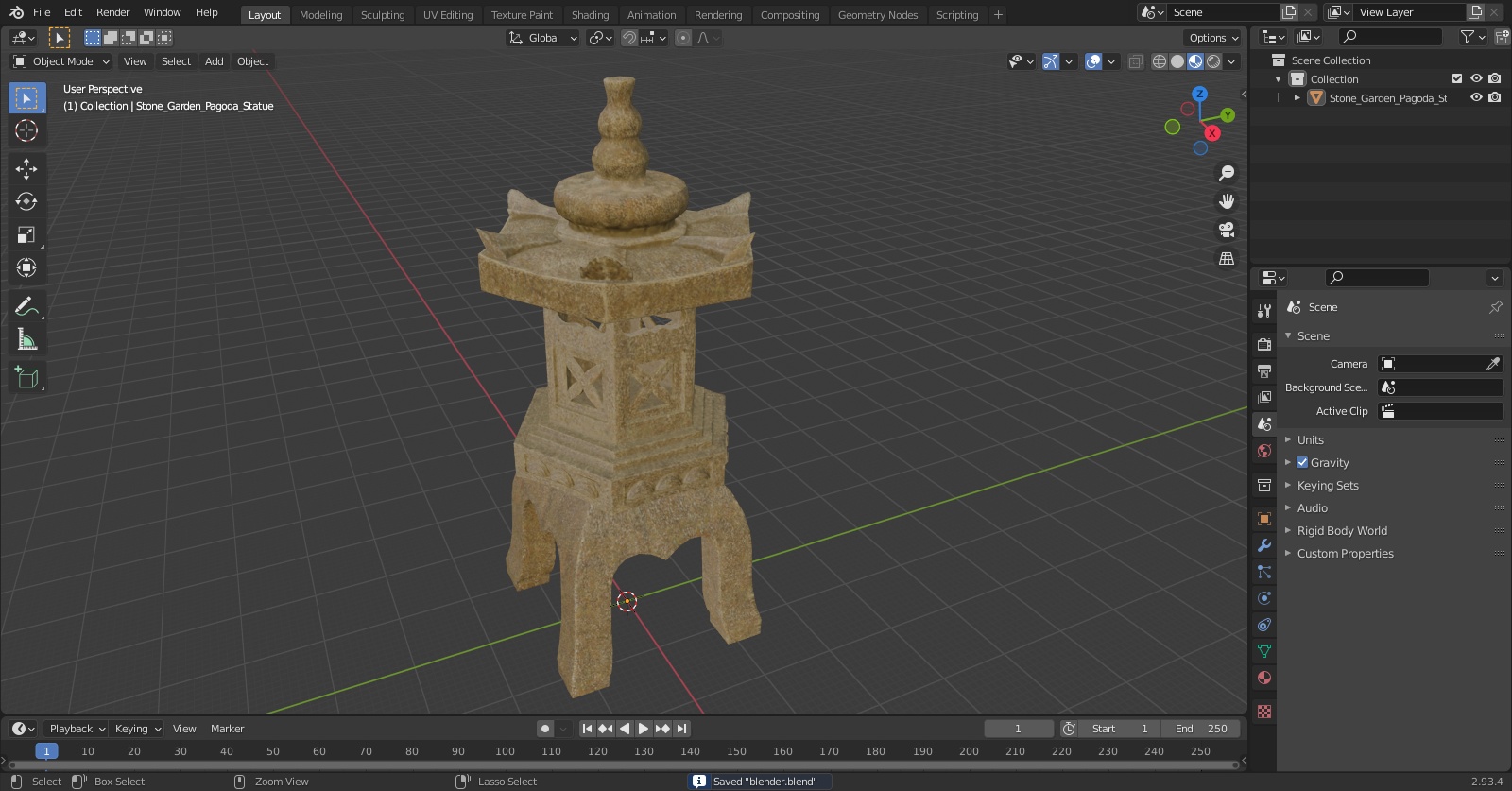Open the Add menu in viewport header
1512x791 pixels.
[x=215, y=61]
